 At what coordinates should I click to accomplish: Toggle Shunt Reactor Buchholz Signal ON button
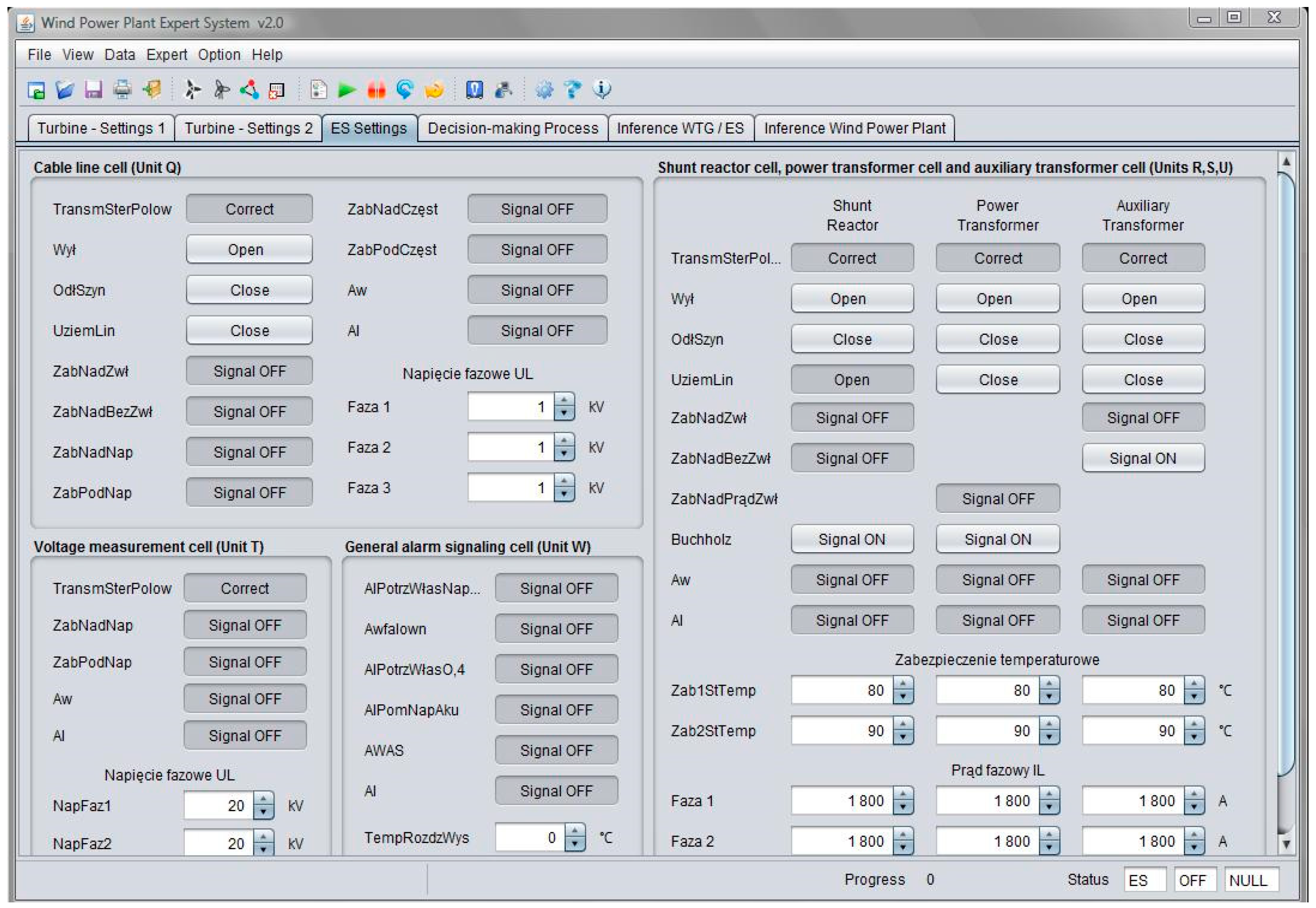(x=852, y=539)
